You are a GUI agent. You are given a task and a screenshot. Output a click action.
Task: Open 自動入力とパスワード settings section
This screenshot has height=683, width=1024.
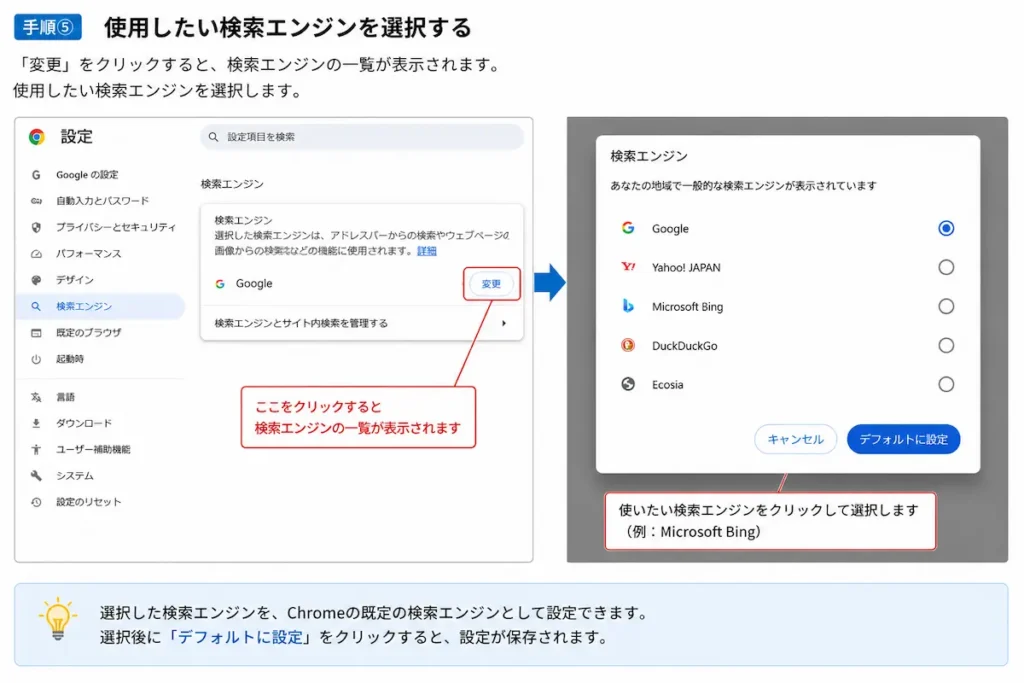102,201
